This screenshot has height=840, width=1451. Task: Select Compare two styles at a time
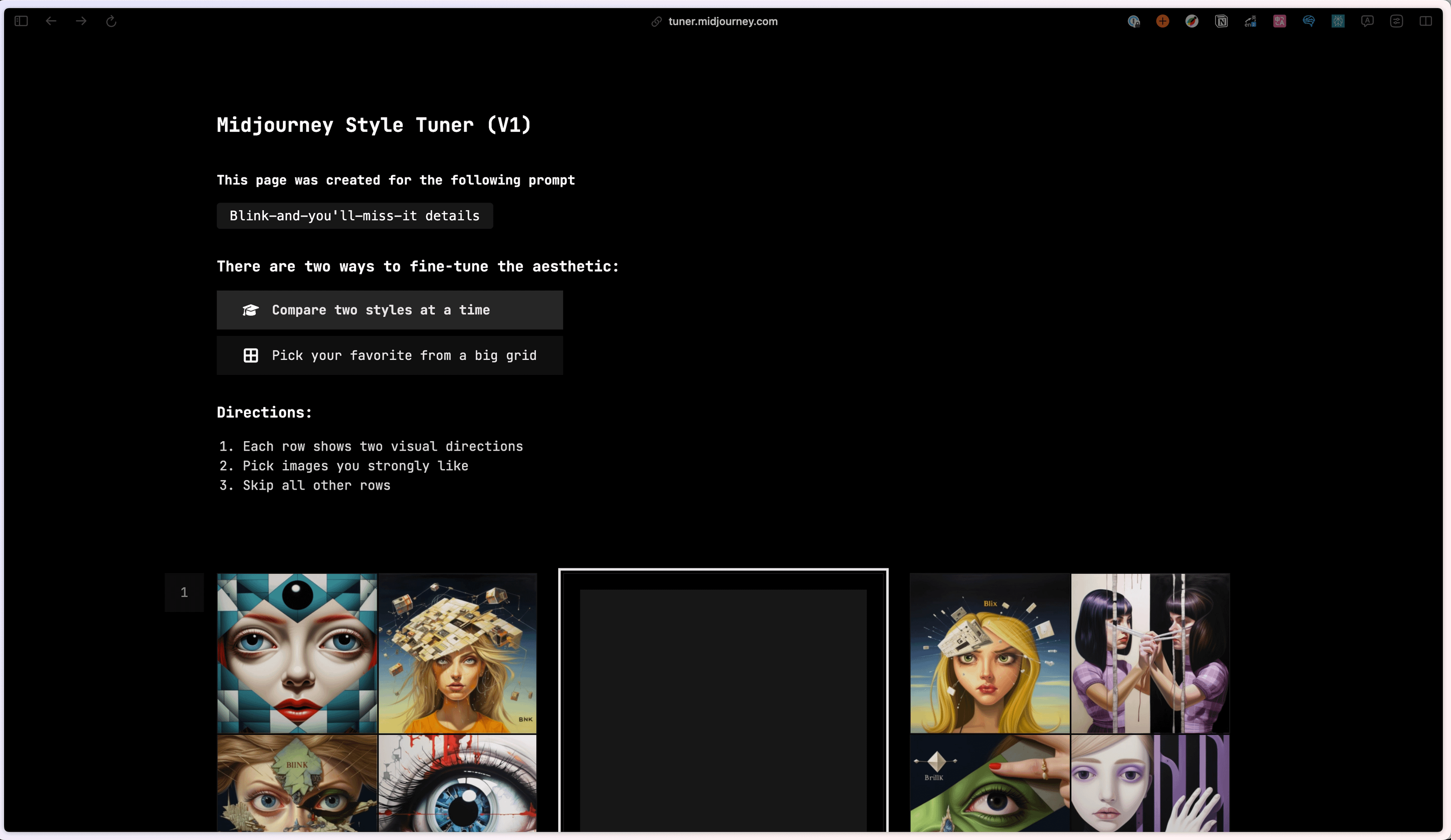tap(390, 310)
